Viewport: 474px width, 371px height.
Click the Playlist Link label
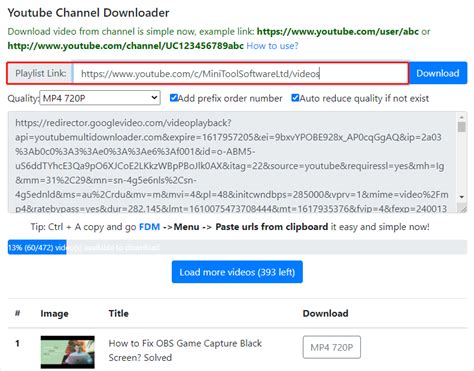[x=40, y=73]
